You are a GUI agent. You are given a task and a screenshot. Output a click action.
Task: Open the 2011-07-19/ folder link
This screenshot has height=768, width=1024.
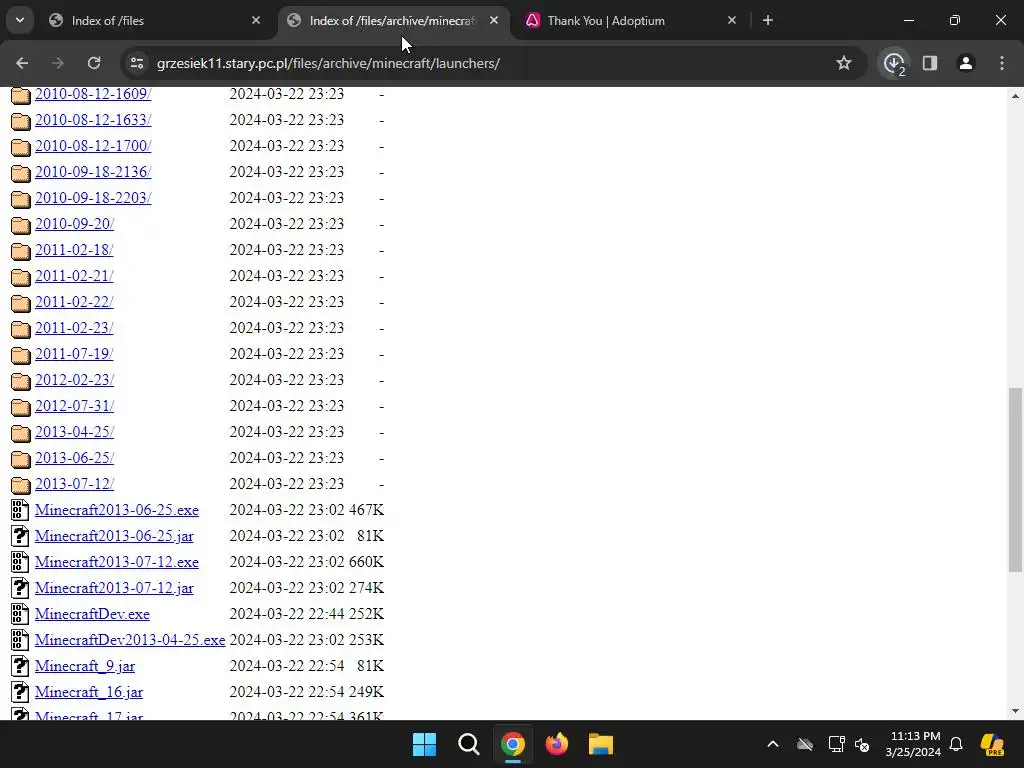point(74,354)
